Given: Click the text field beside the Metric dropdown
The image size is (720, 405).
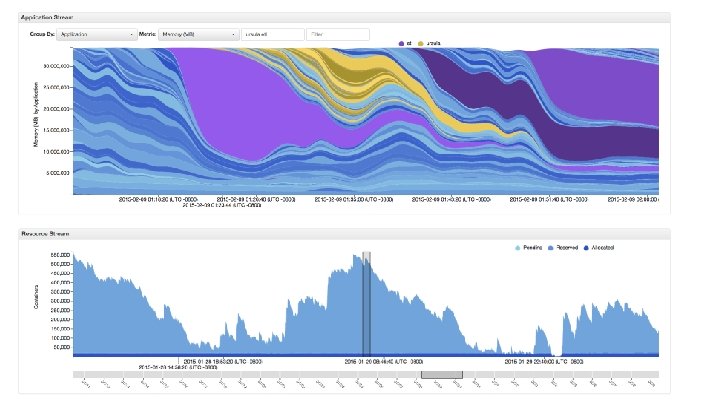Looking at the screenshot, I should click(272, 34).
